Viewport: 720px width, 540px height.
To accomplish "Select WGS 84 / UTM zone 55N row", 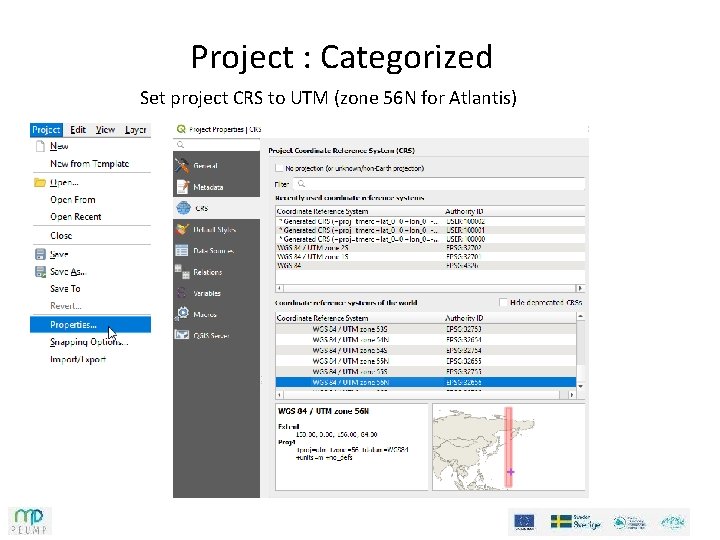I will coord(426,361).
